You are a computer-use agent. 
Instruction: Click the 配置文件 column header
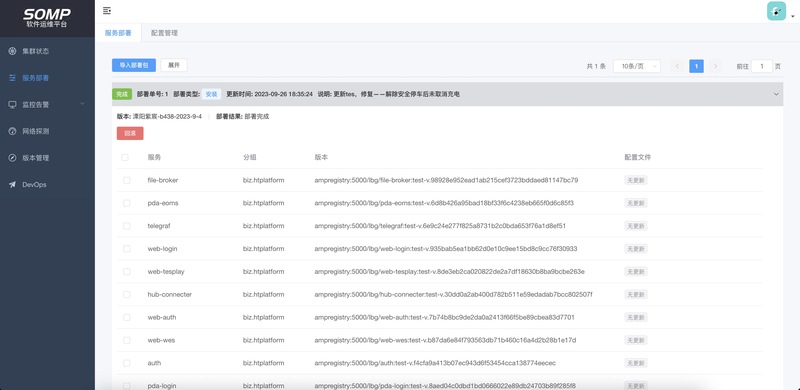pyautogui.click(x=638, y=157)
